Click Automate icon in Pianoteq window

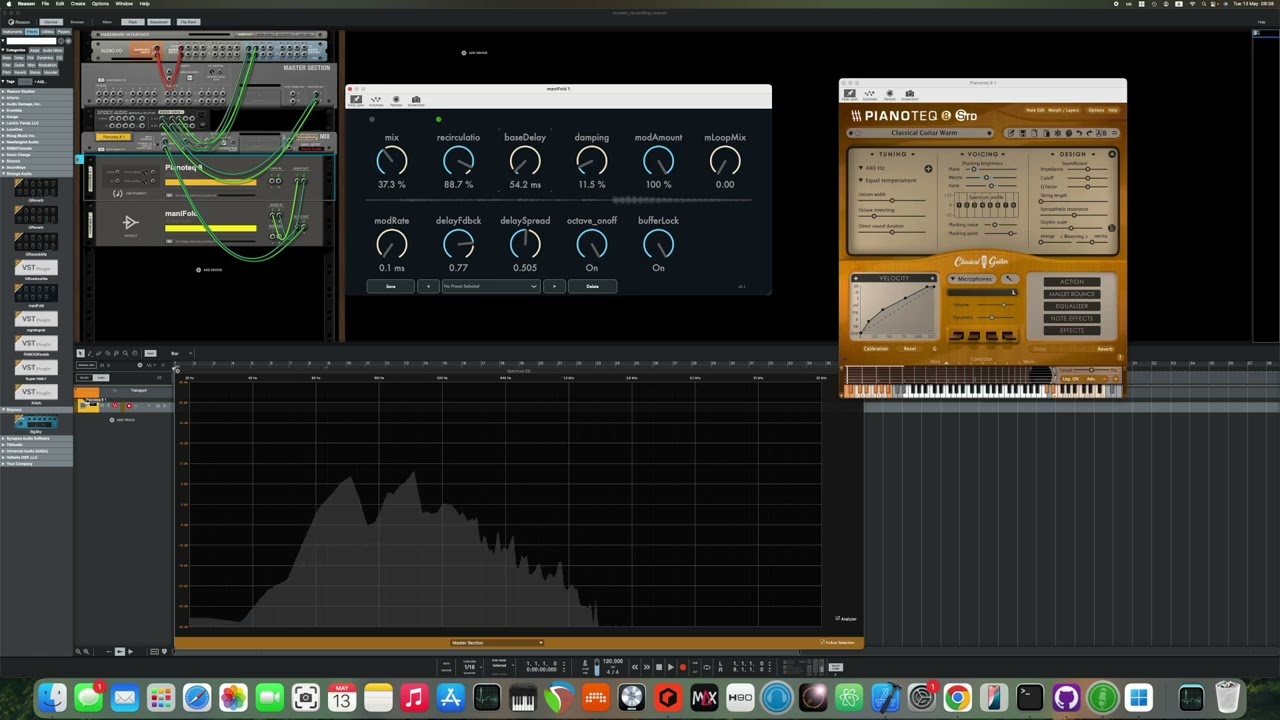pyautogui.click(x=870, y=93)
